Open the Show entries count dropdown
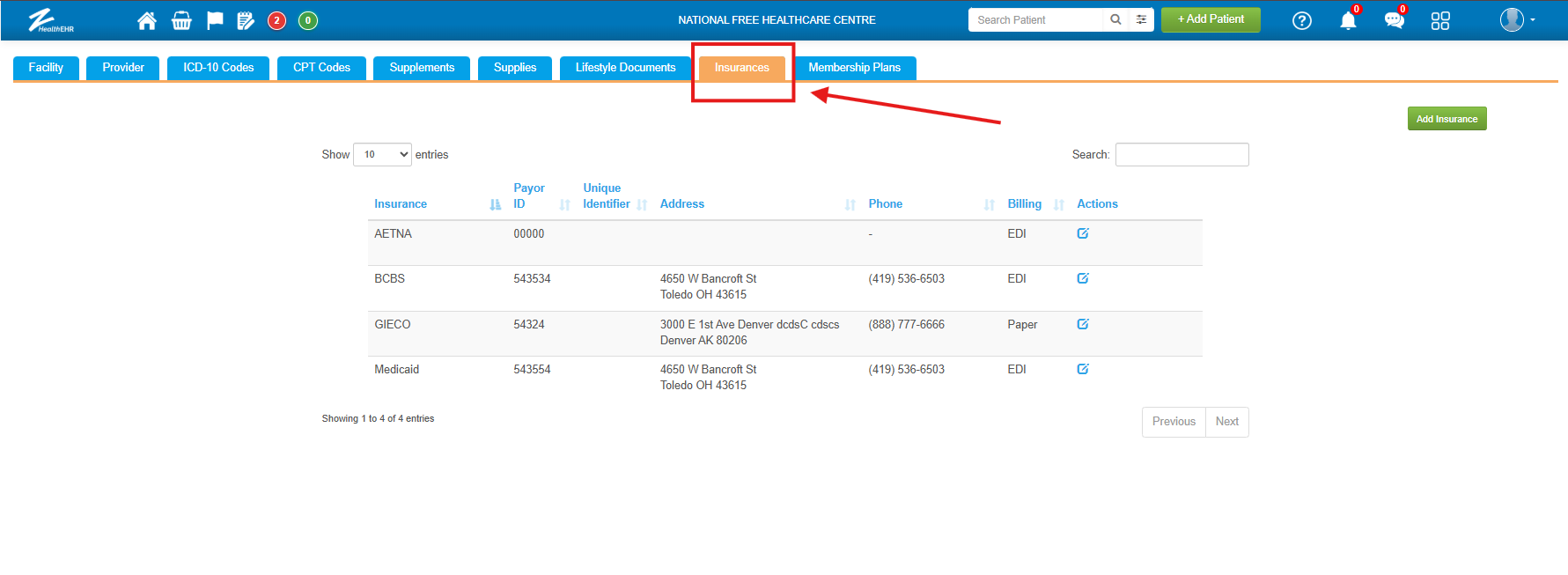1568x575 pixels. point(382,154)
